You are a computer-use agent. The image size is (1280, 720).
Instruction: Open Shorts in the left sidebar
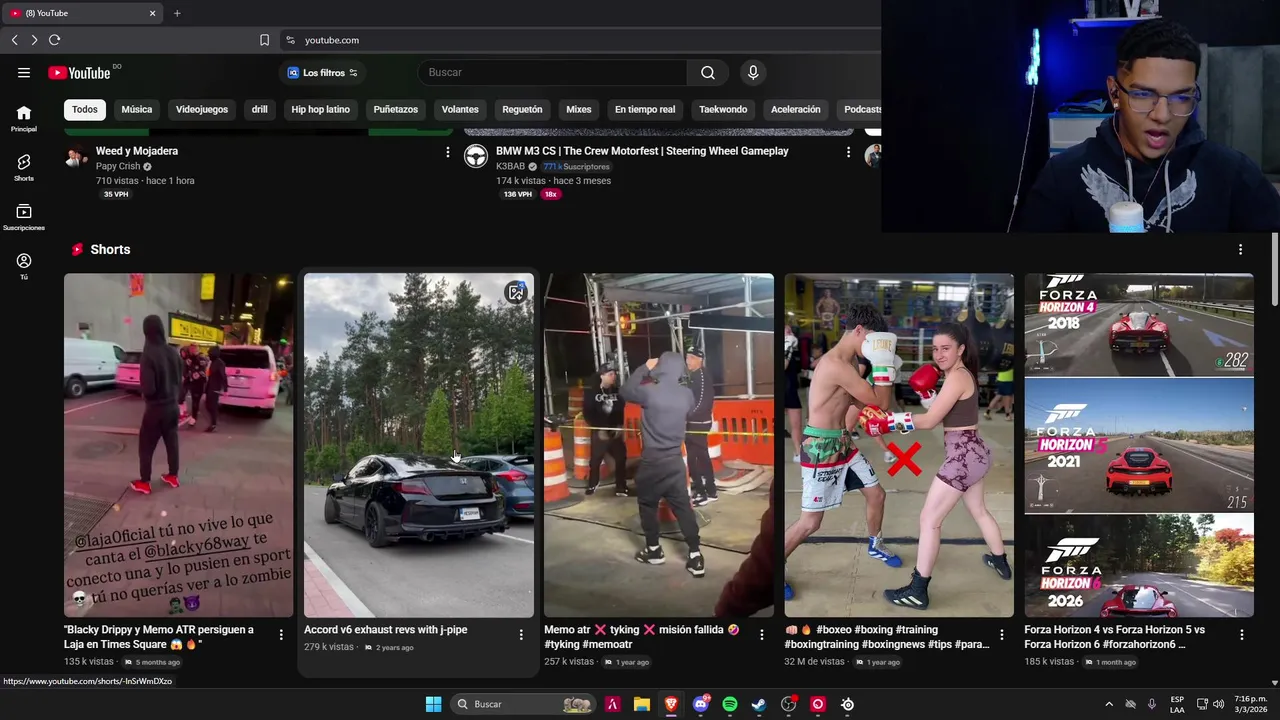click(24, 168)
